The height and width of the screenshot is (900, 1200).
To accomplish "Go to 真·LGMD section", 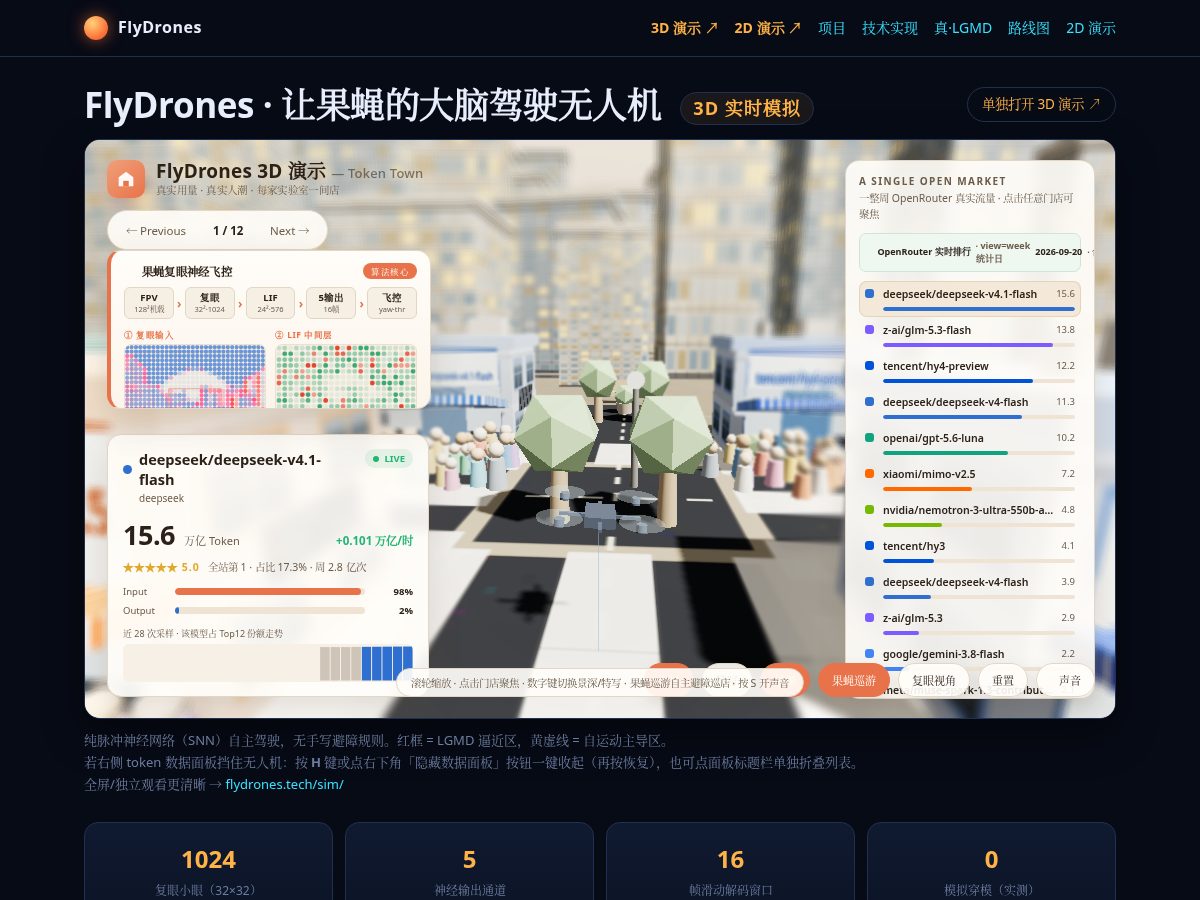I will point(963,28).
